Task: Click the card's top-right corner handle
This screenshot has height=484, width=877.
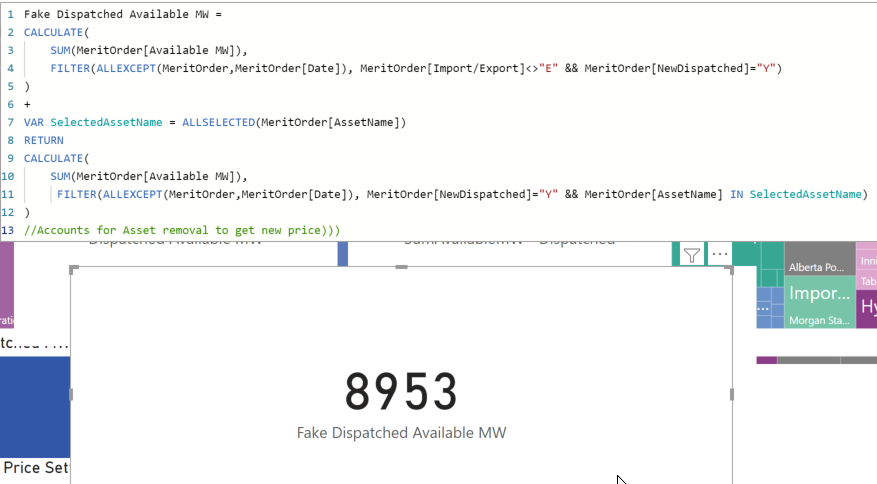Action: coord(729,270)
